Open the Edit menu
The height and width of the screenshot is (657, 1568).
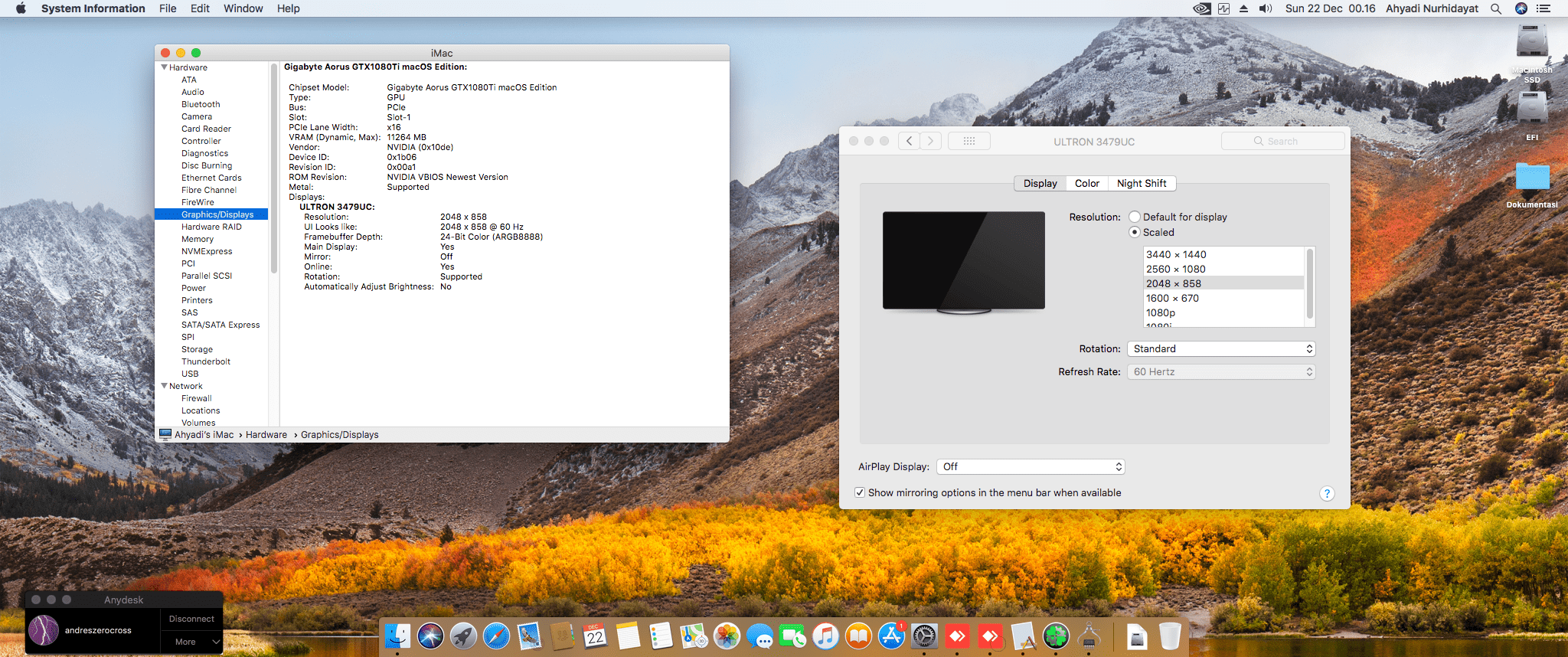200,8
